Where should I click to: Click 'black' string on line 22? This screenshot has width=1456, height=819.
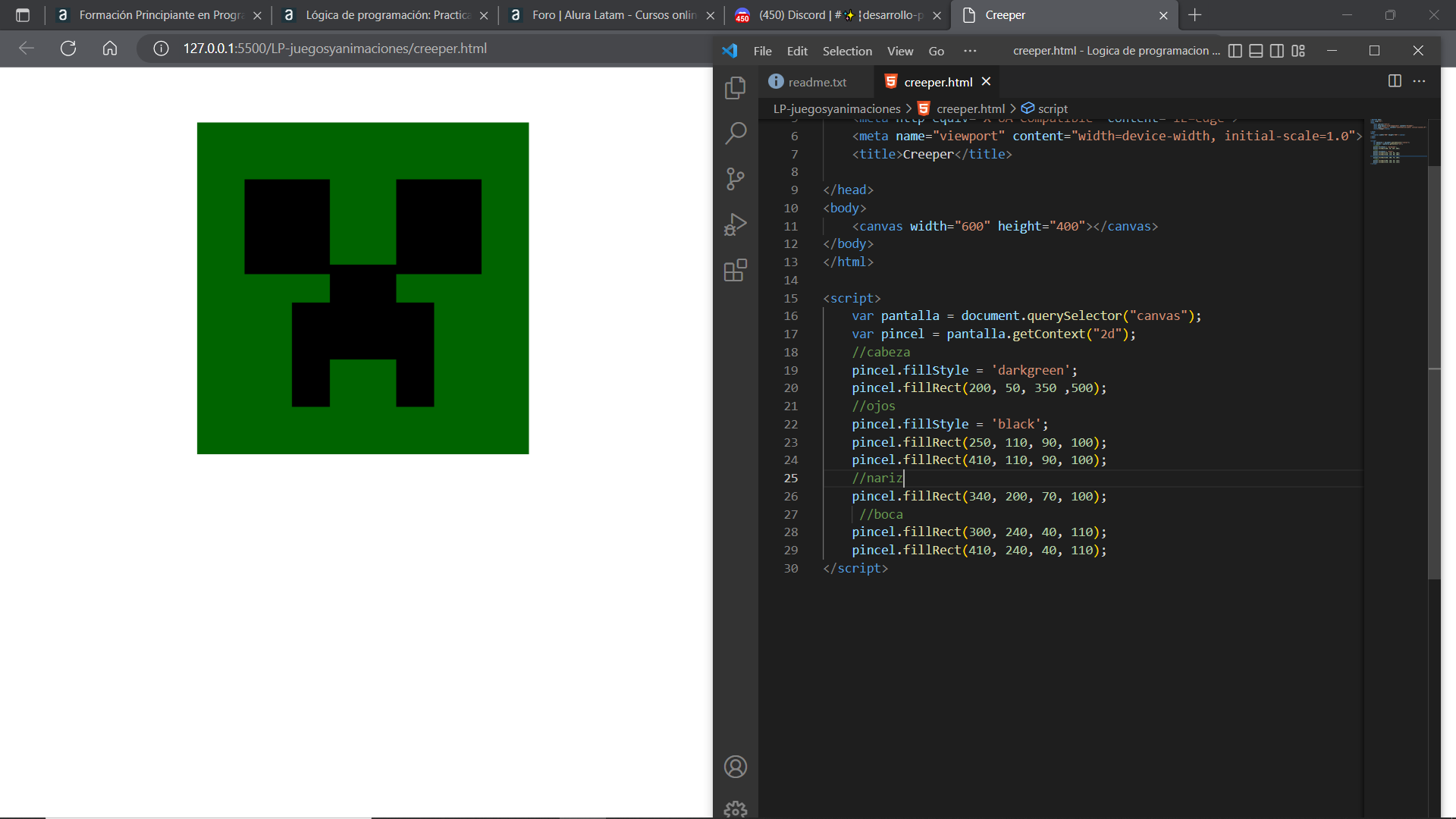[1016, 424]
